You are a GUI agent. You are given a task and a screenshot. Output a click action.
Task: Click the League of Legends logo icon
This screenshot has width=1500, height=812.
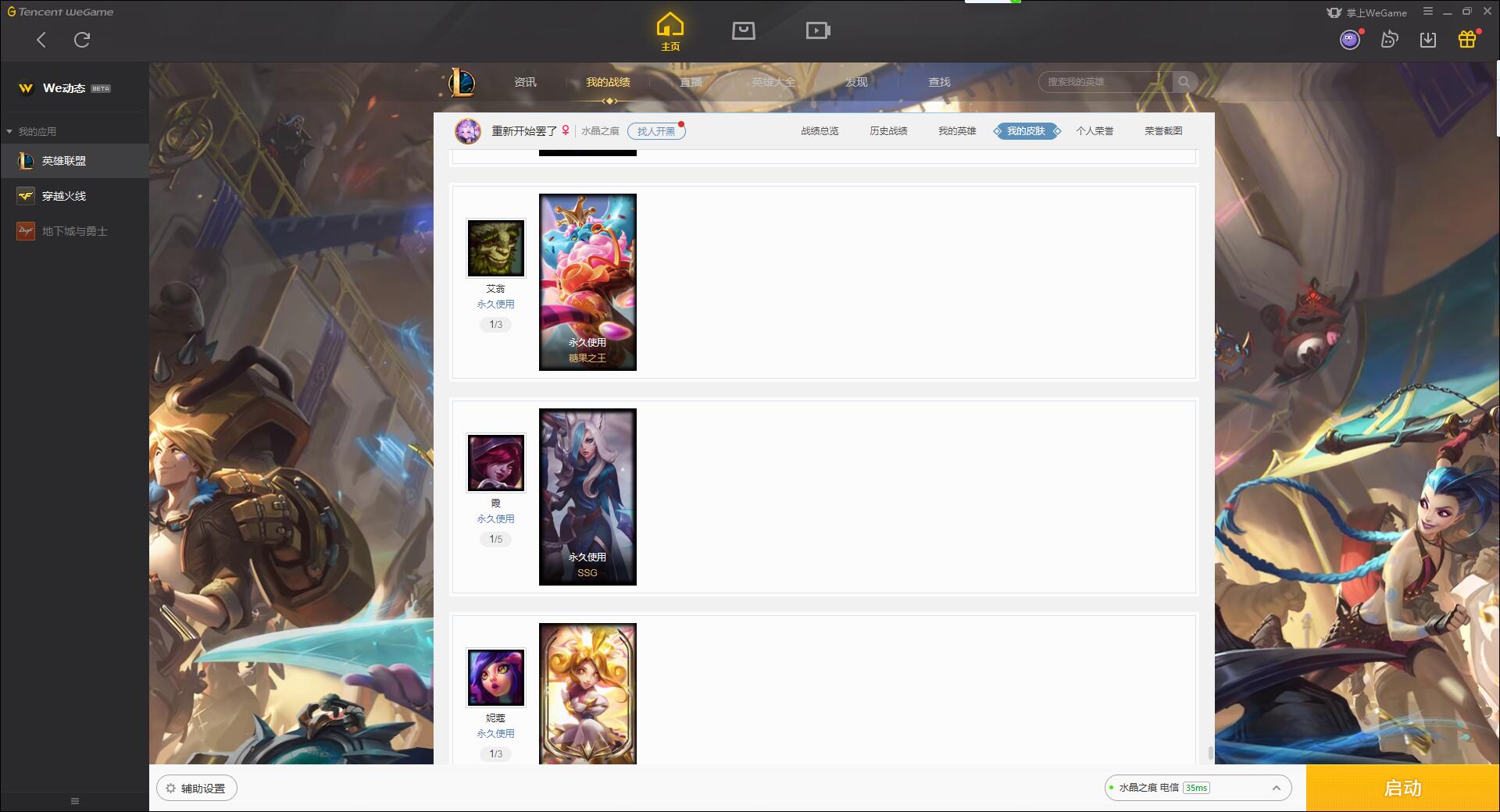tap(462, 82)
